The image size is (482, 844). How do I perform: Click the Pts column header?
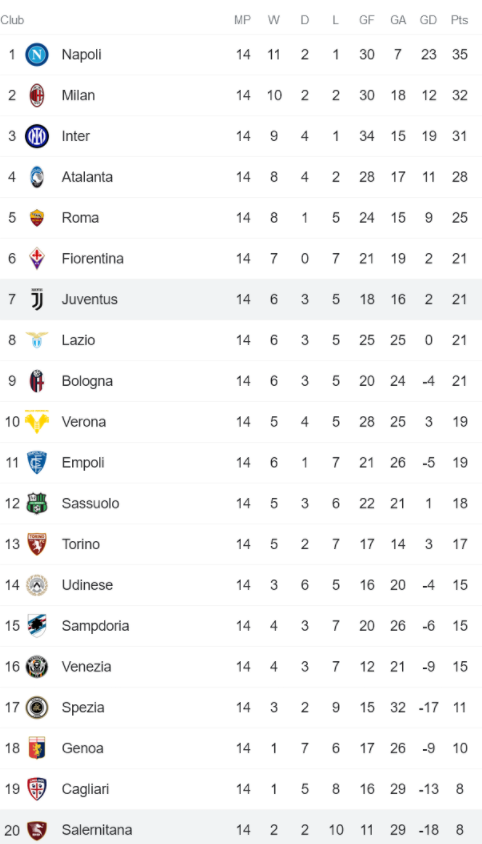pos(459,20)
